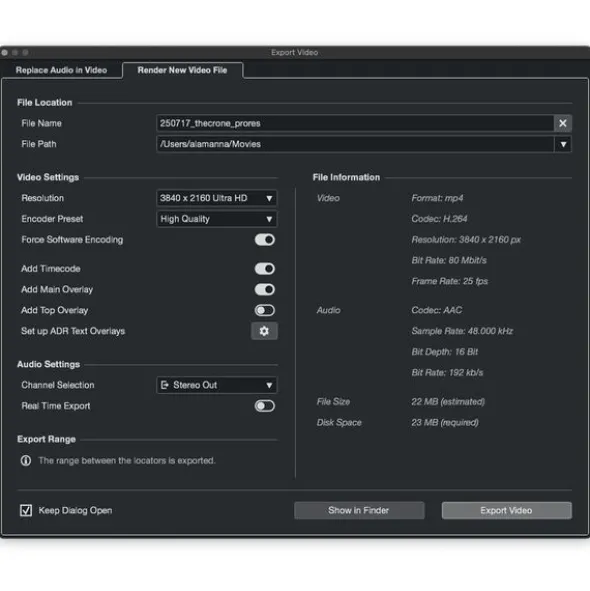Switch to Replace Audio in Video tab
Screen dimensions: 590x591
pos(61,70)
